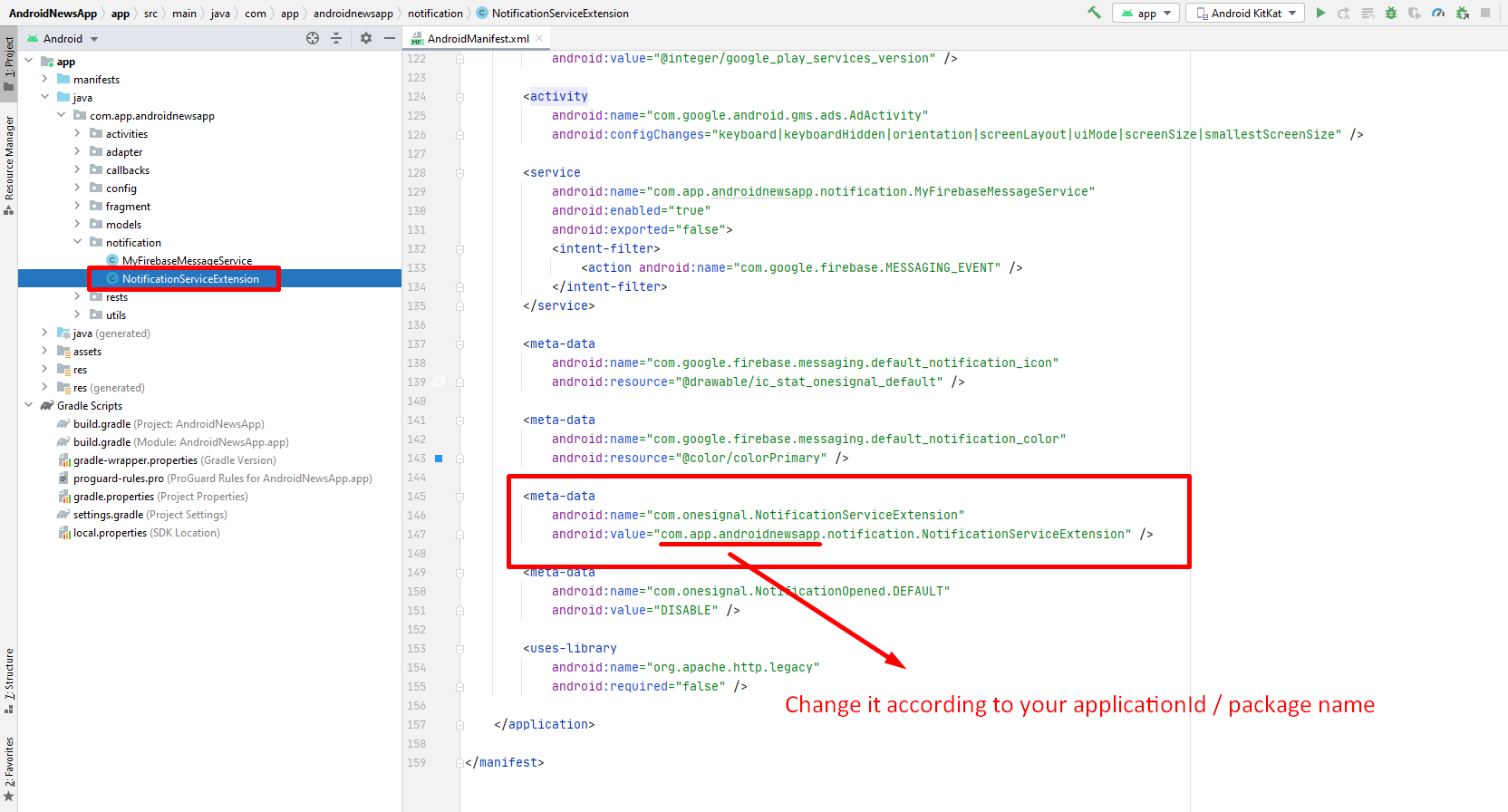Collapse the java folder node
1508x812 pixels.
(45, 97)
